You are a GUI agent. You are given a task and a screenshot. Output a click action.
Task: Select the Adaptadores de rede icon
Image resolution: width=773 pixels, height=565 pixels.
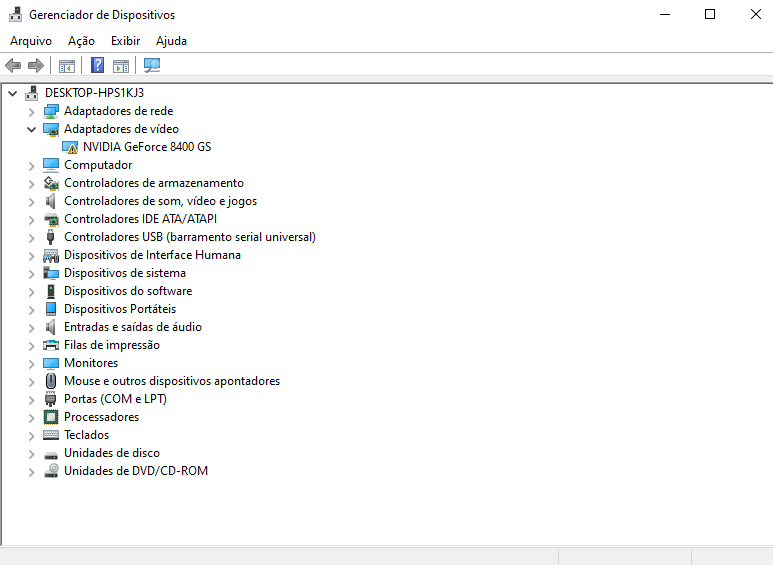click(51, 111)
